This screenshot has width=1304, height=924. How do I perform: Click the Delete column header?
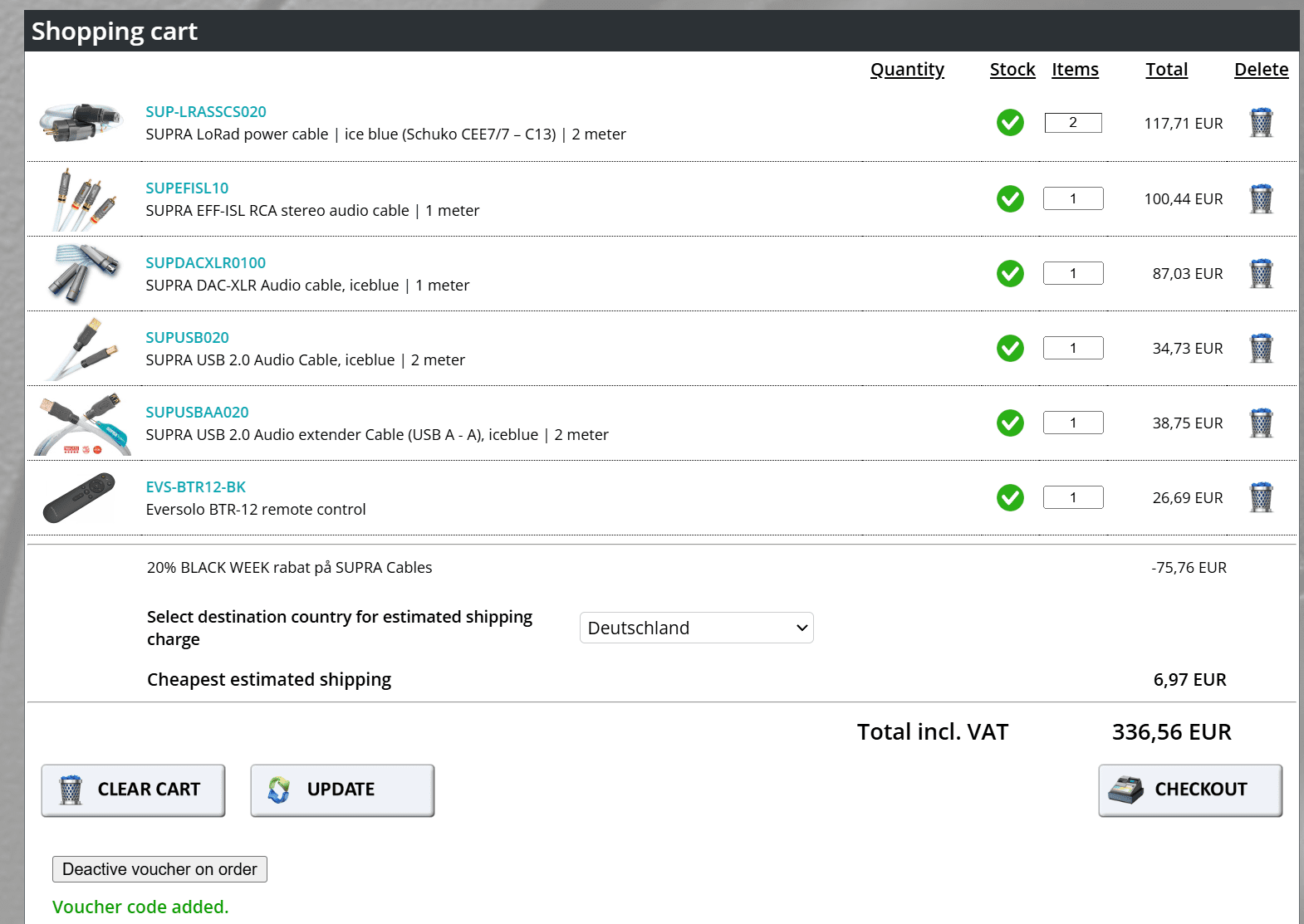[x=1261, y=70]
